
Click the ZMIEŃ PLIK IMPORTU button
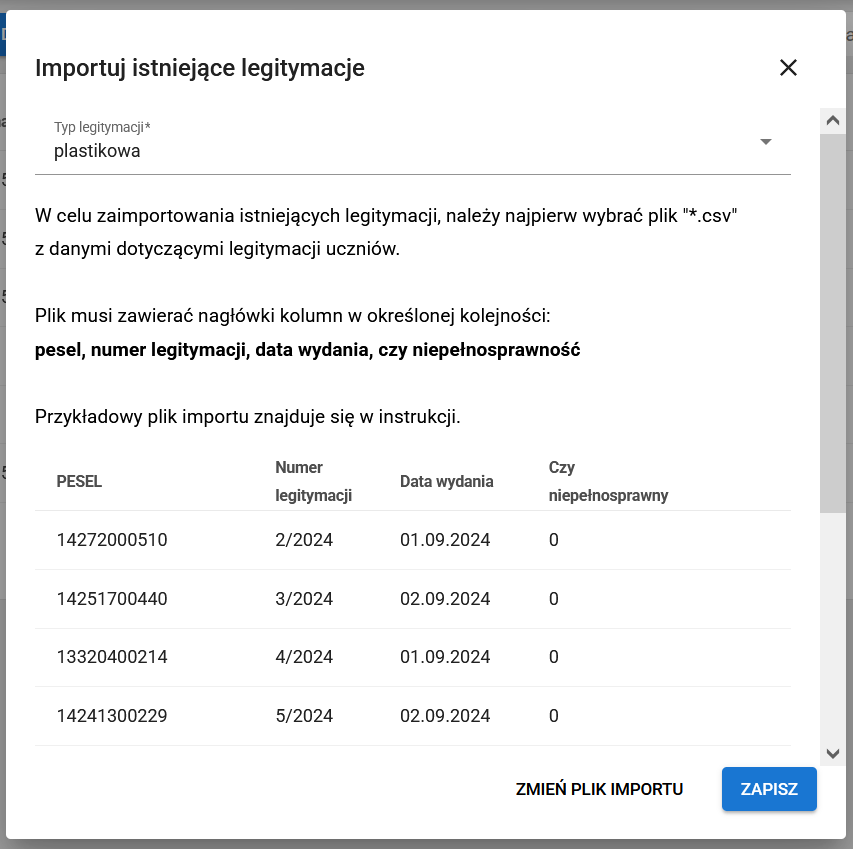pos(599,789)
